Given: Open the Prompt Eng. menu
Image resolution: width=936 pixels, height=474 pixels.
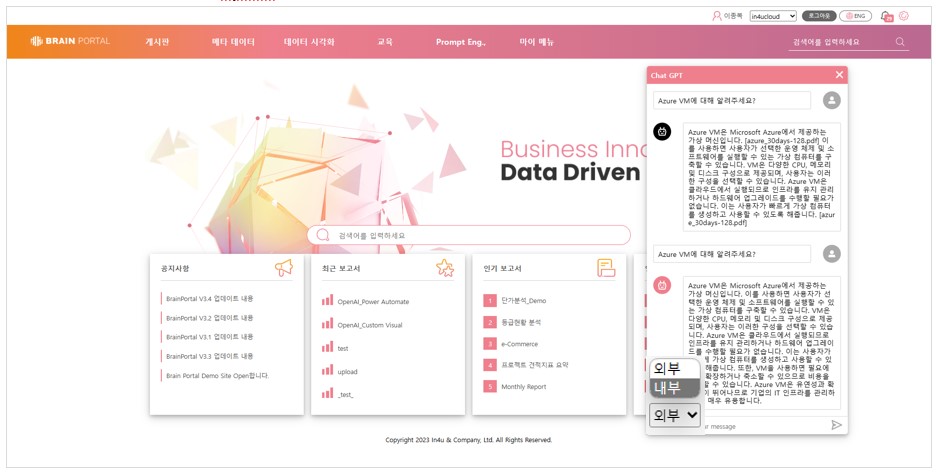Looking at the screenshot, I should tap(460, 42).
